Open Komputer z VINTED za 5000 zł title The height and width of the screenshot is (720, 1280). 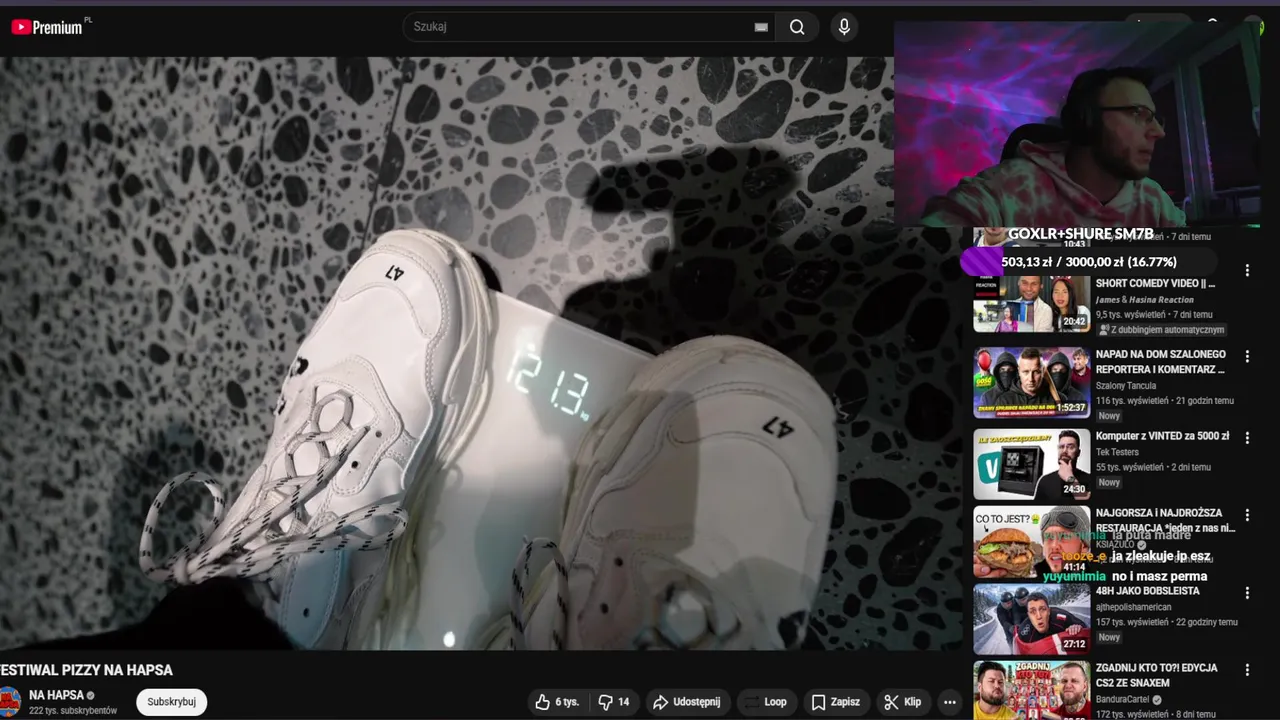[1162, 436]
